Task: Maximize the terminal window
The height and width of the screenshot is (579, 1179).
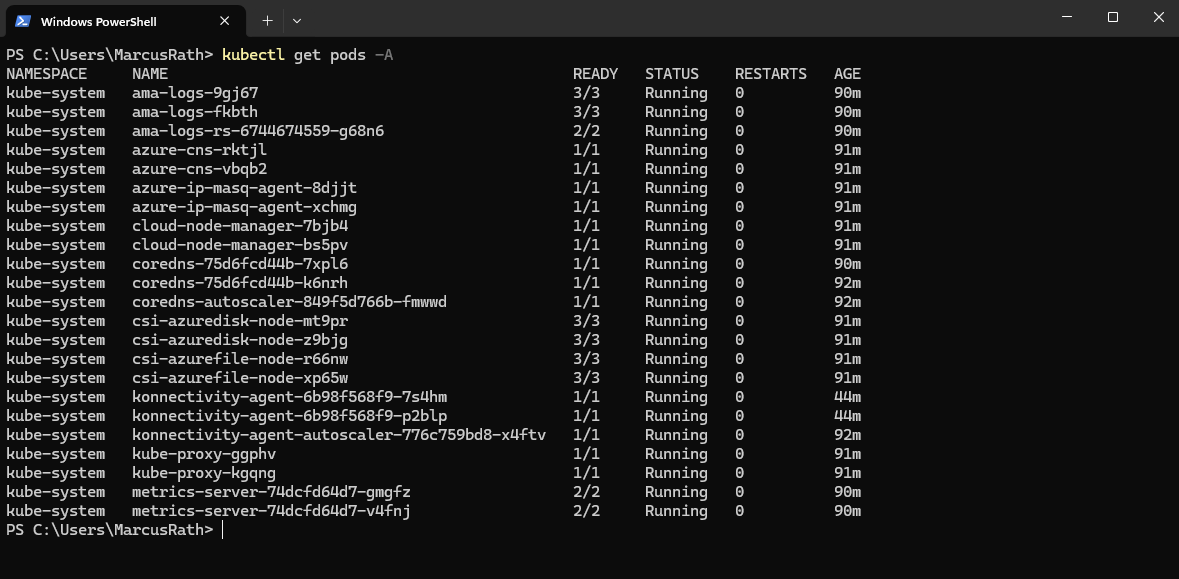Action: [x=1113, y=17]
